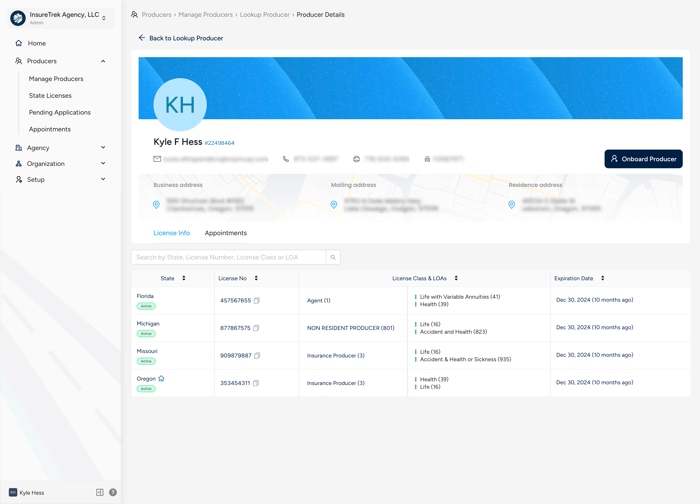Expand the Setup section chevron

point(103,179)
